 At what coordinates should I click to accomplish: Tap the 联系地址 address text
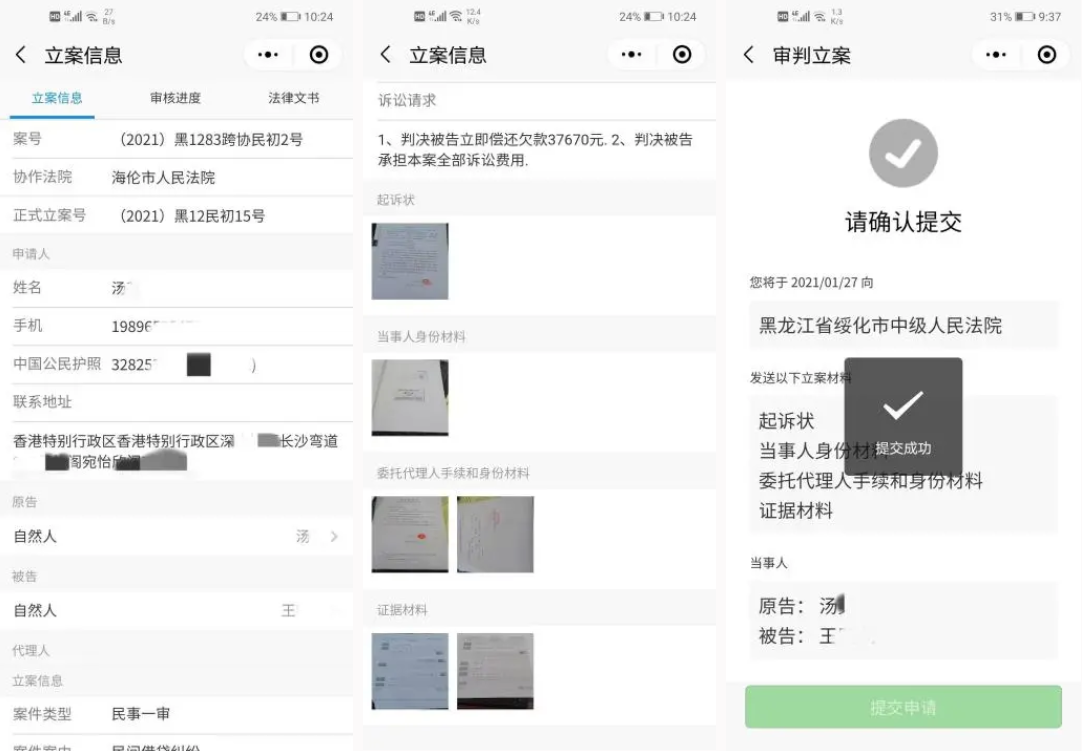click(x=176, y=451)
